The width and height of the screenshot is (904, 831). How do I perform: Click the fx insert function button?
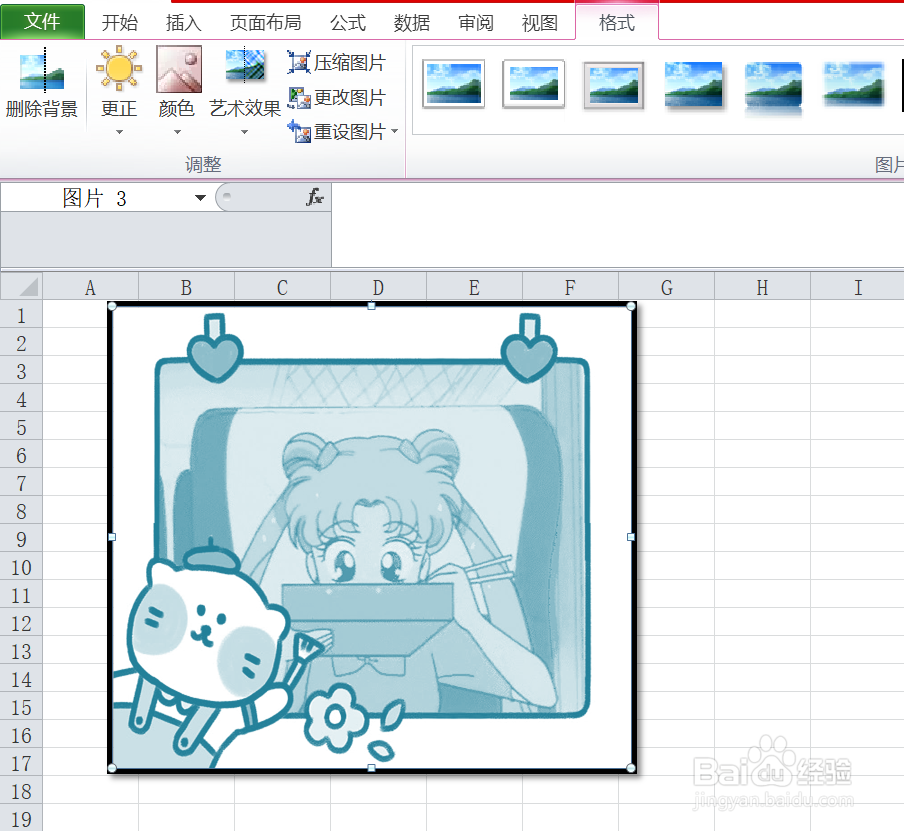(314, 197)
